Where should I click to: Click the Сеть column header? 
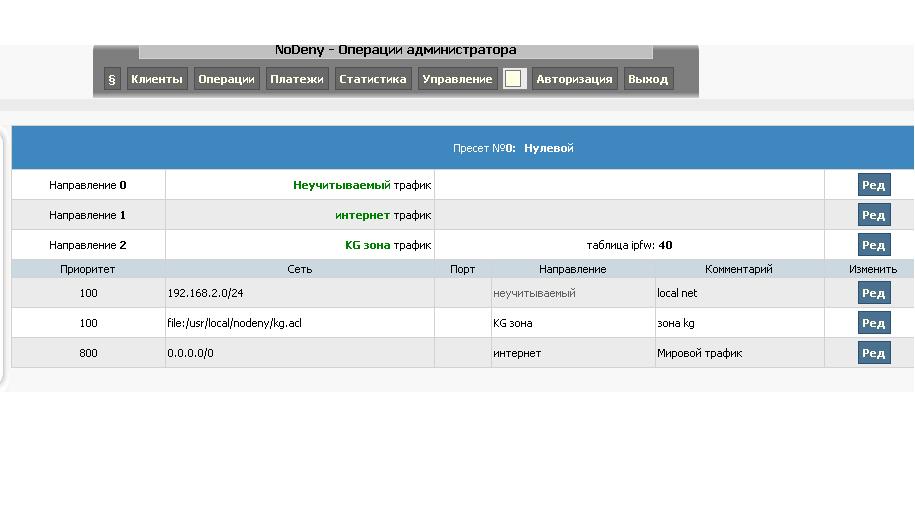click(299, 269)
